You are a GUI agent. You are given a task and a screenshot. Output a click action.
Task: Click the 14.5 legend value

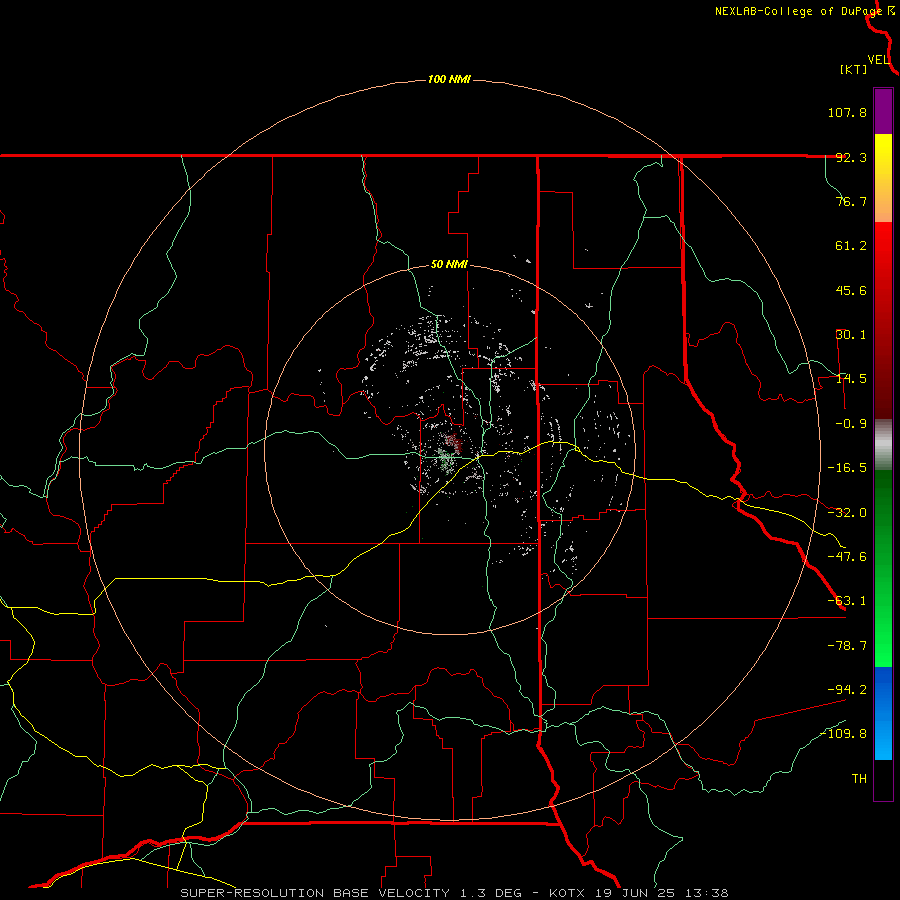pos(851,379)
